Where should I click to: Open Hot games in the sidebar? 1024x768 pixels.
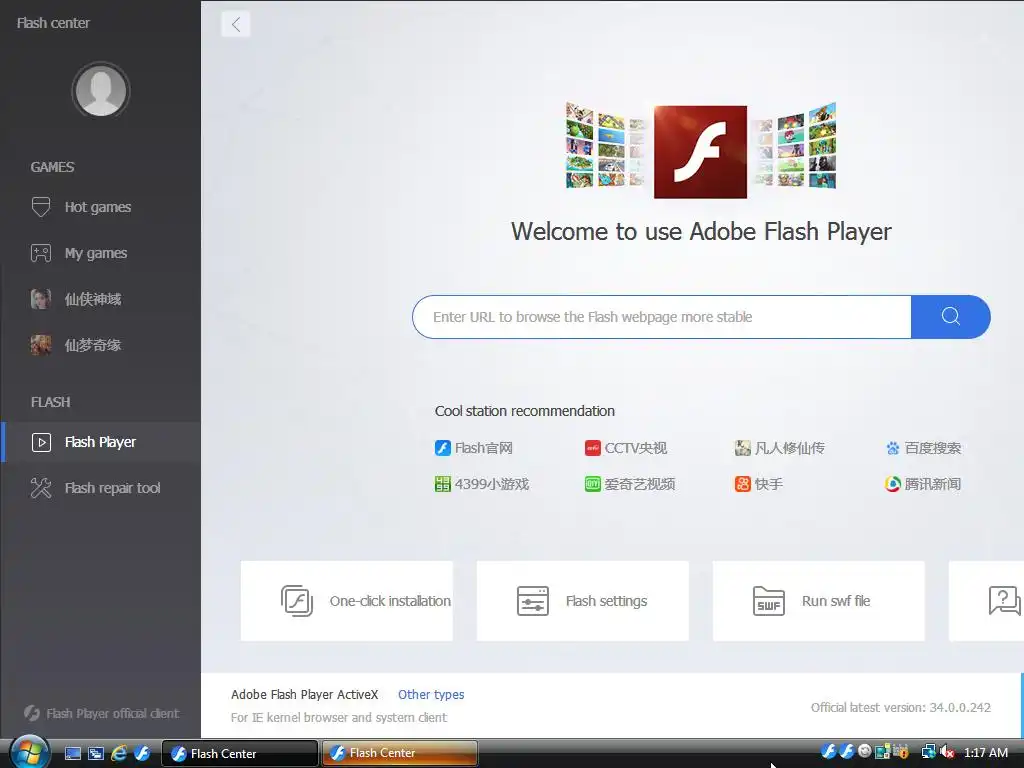click(101, 207)
